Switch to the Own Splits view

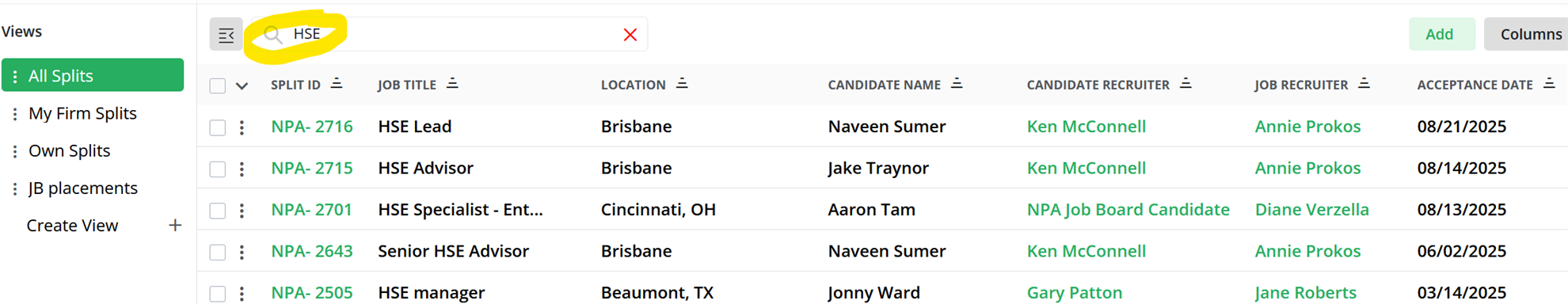[69, 150]
